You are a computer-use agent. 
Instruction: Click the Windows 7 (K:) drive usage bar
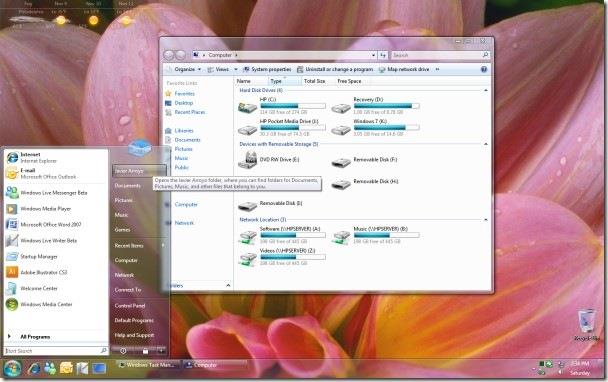pos(387,128)
